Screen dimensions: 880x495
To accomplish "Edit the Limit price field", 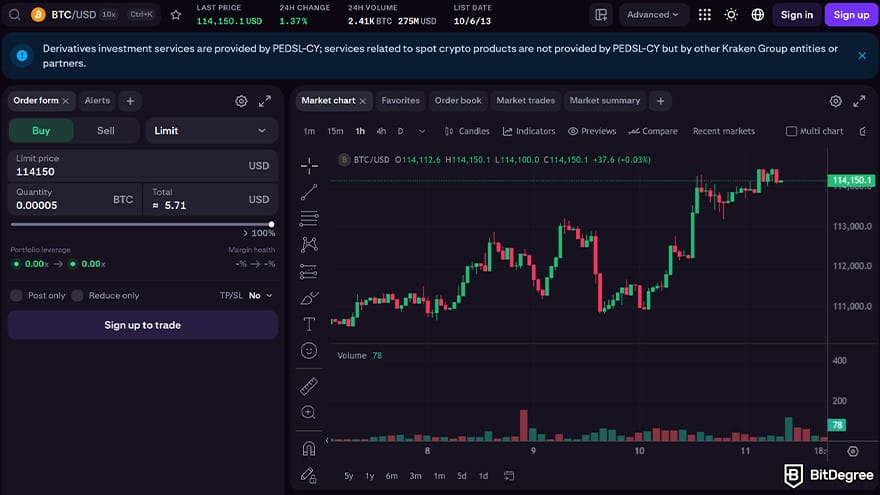I will click(143, 166).
